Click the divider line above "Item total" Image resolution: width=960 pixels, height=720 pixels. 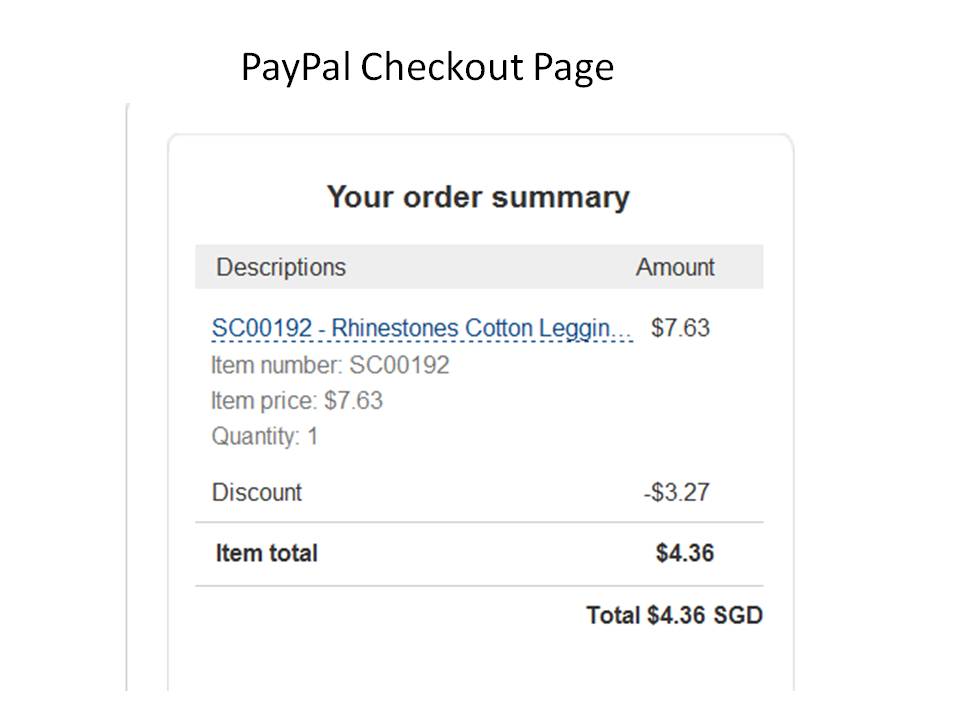[x=478, y=522]
